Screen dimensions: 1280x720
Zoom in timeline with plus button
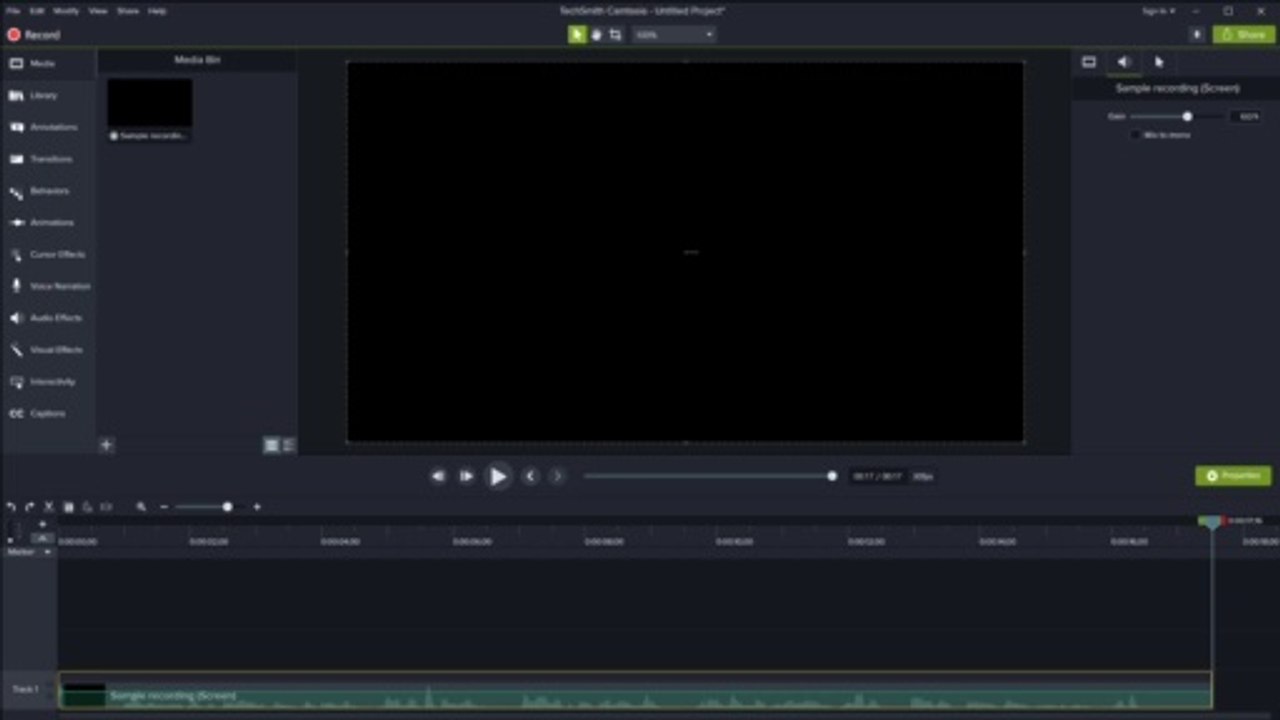[x=257, y=507]
